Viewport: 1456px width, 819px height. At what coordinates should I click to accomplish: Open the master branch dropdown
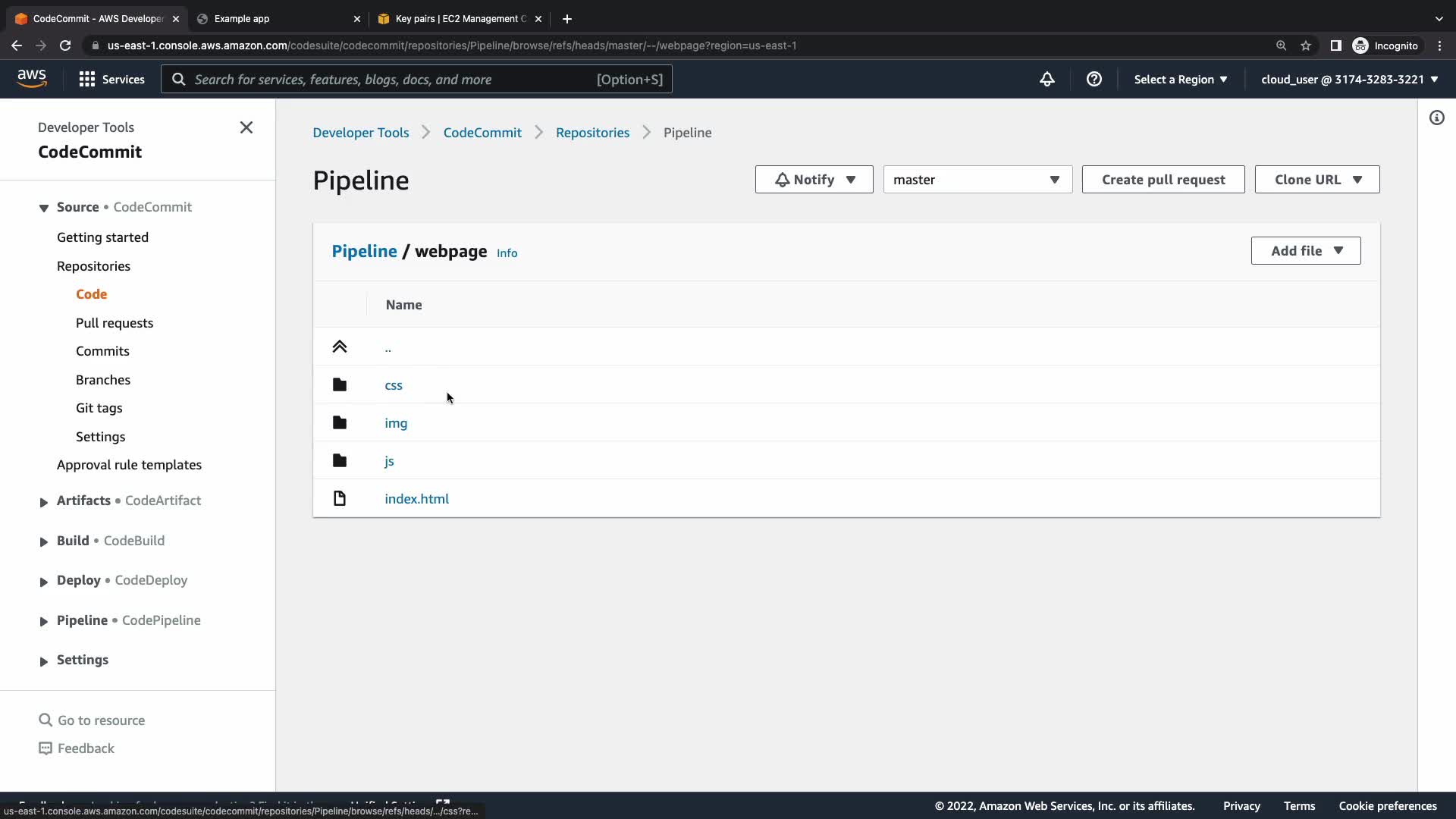click(977, 180)
